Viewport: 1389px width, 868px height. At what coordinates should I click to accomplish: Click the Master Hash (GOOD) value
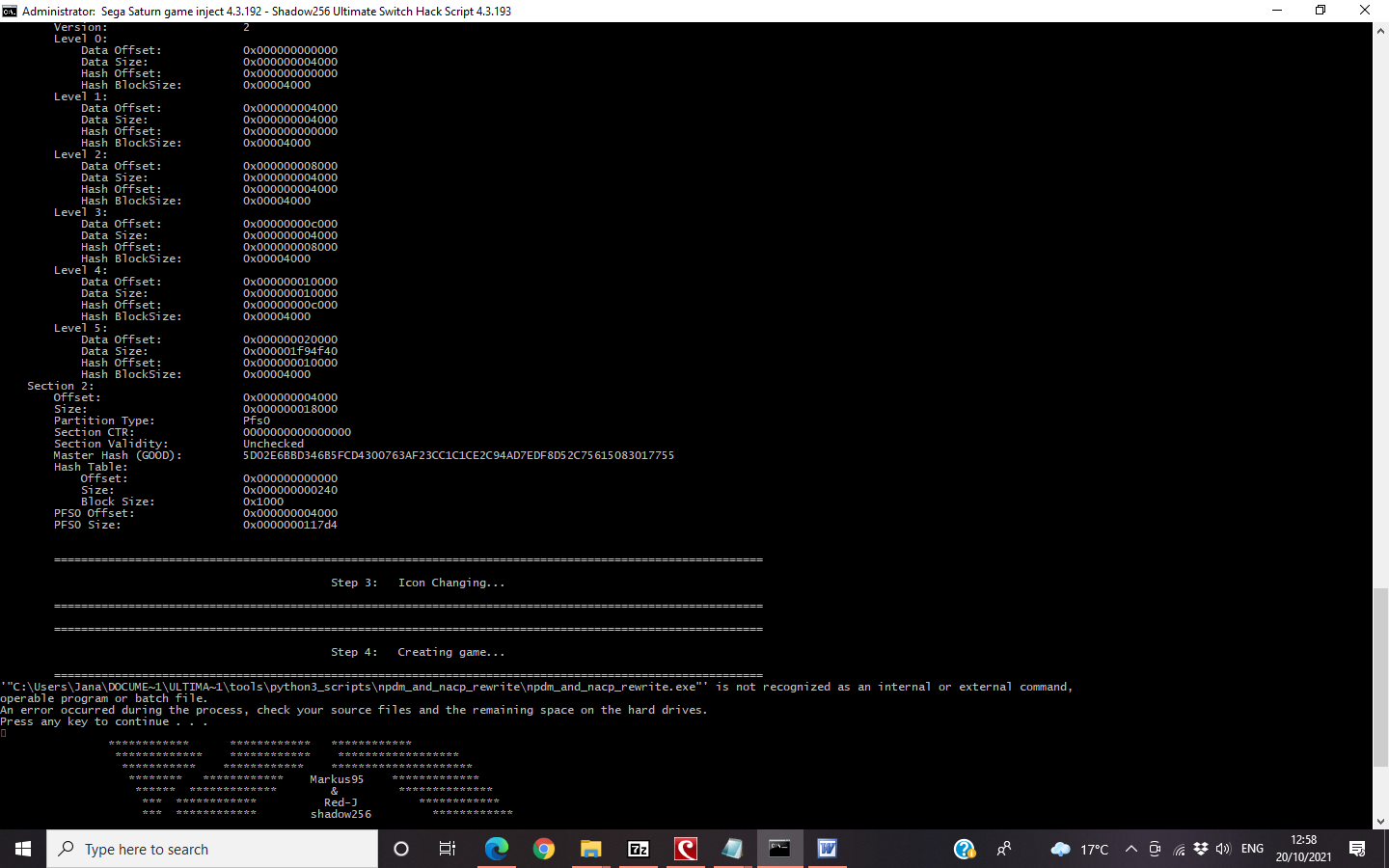pos(458,455)
